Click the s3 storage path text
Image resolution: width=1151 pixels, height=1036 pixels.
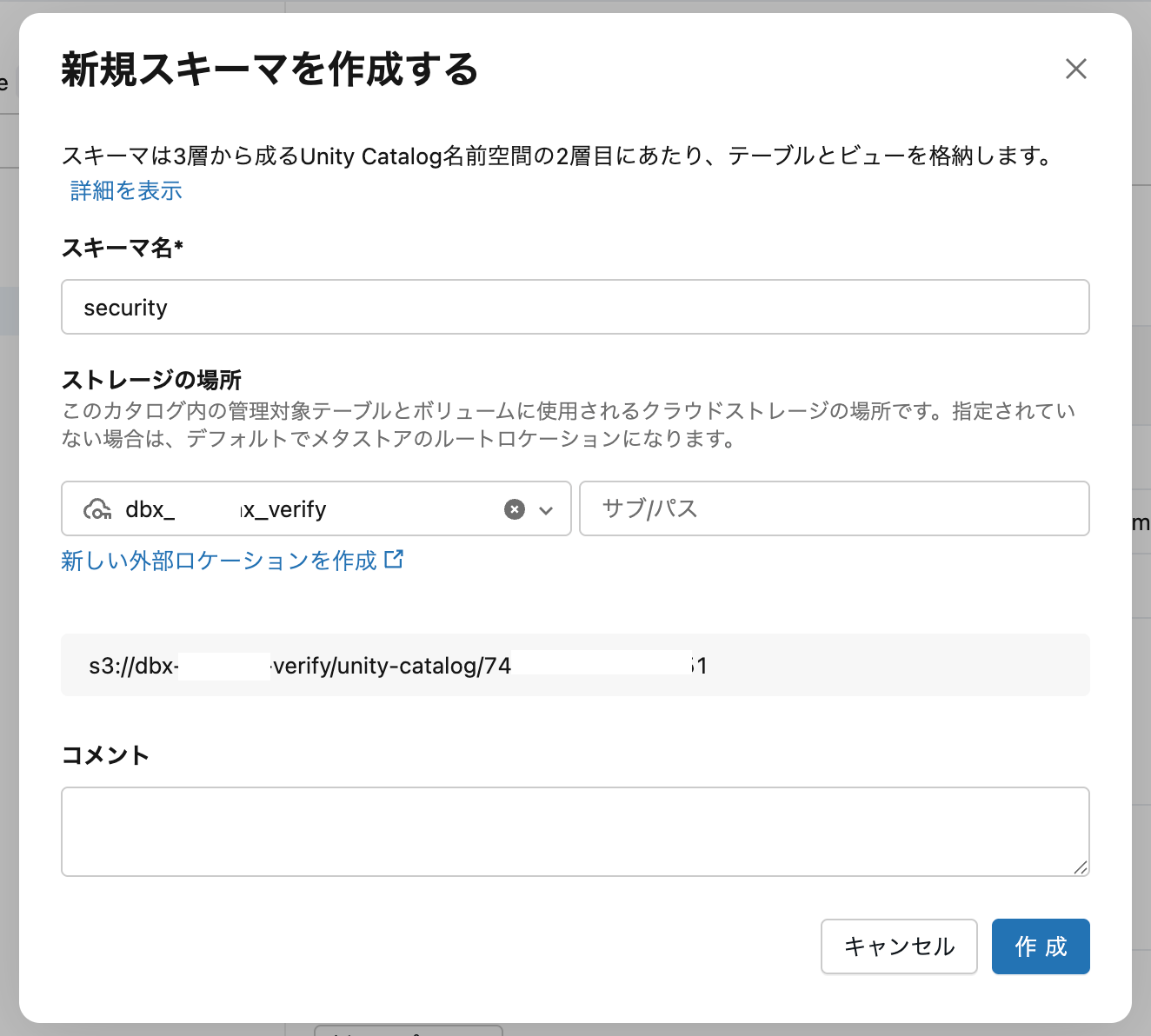[x=398, y=666]
